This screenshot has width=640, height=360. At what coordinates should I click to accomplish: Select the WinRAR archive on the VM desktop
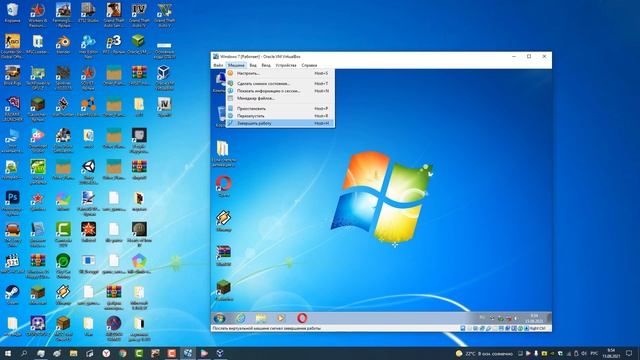pos(224,256)
